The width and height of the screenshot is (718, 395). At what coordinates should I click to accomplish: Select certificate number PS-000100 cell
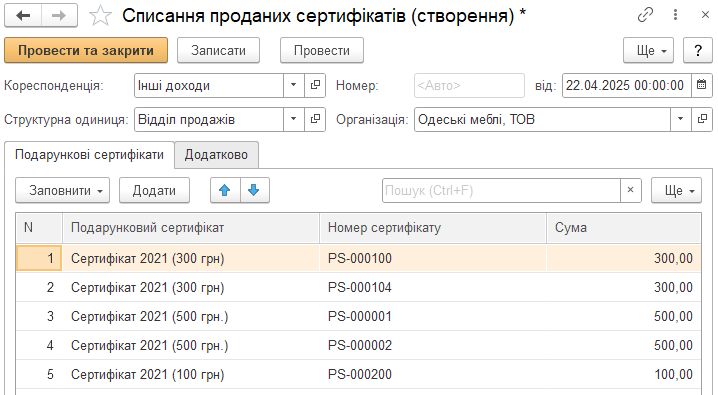click(x=433, y=258)
